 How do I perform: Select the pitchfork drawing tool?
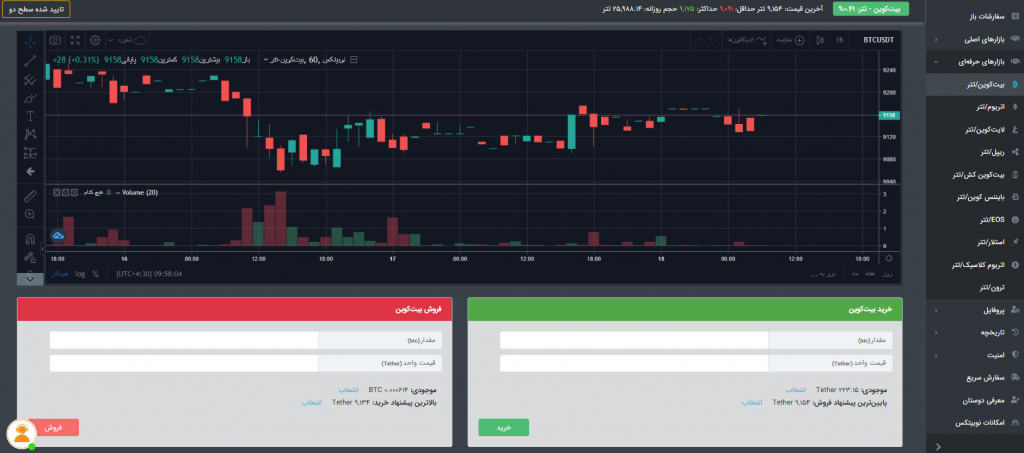point(30,80)
